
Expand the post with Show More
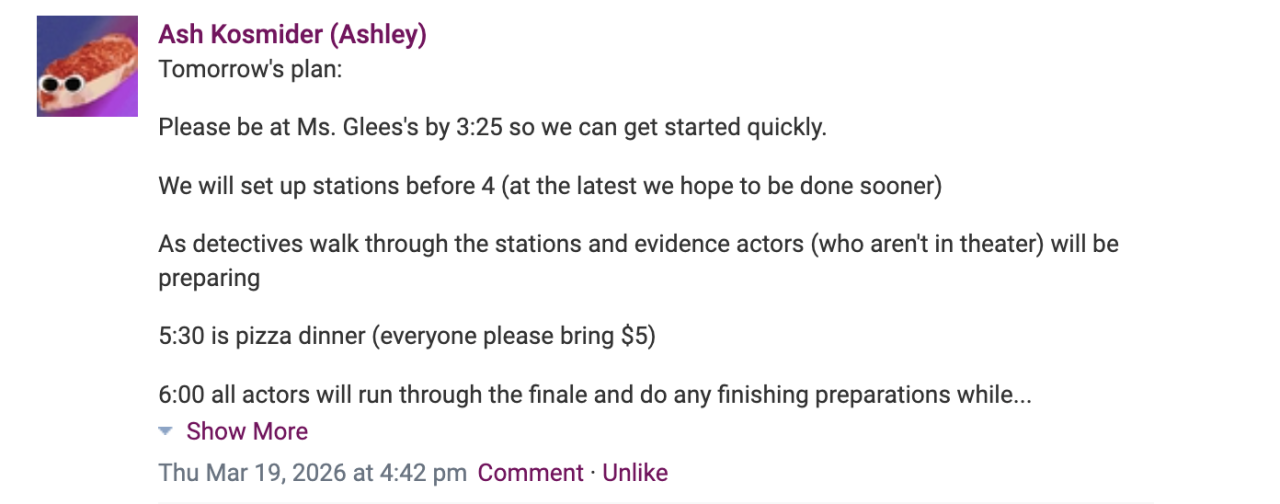click(x=247, y=431)
